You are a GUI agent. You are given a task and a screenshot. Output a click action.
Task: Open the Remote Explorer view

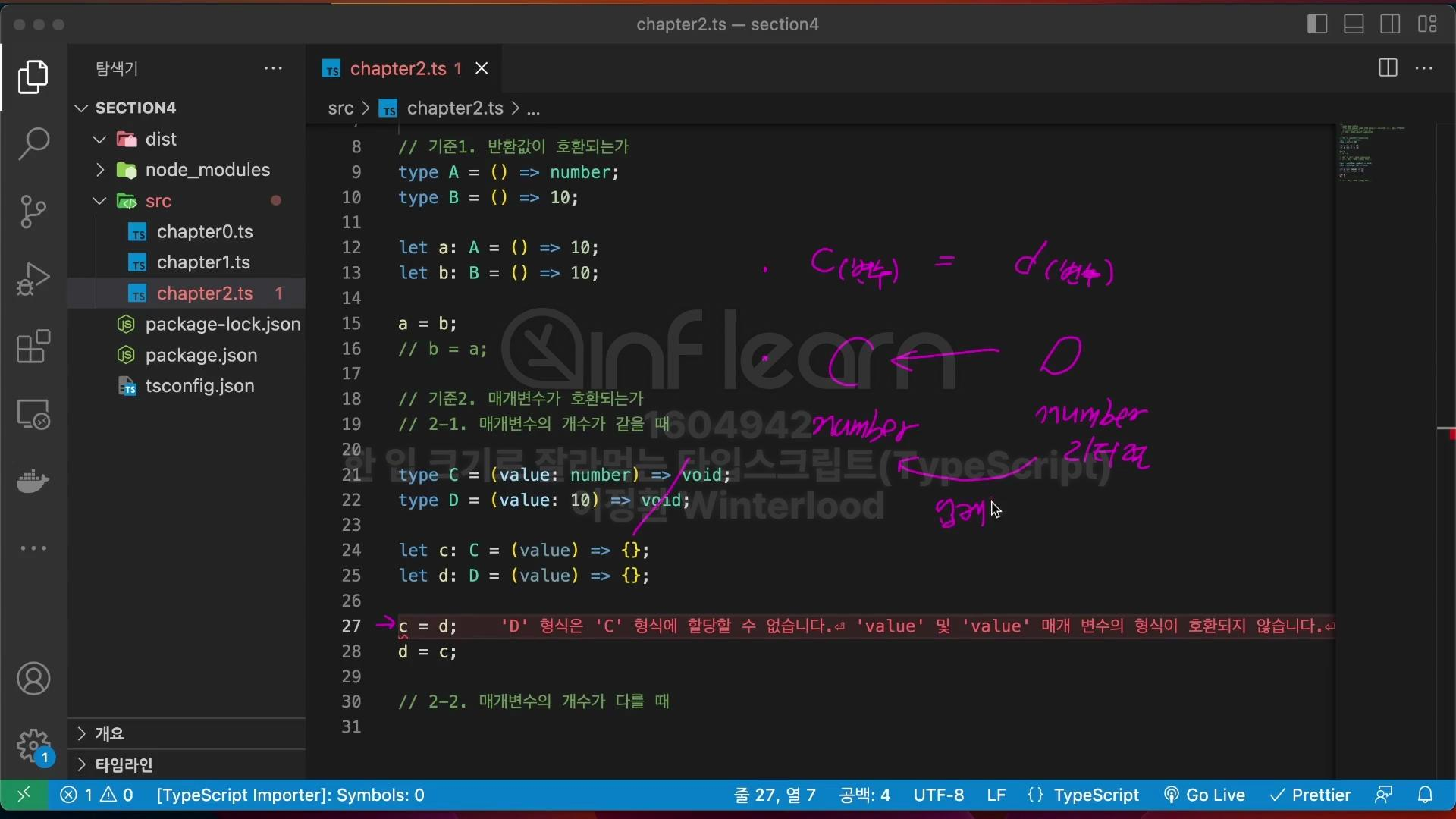pyautogui.click(x=33, y=414)
